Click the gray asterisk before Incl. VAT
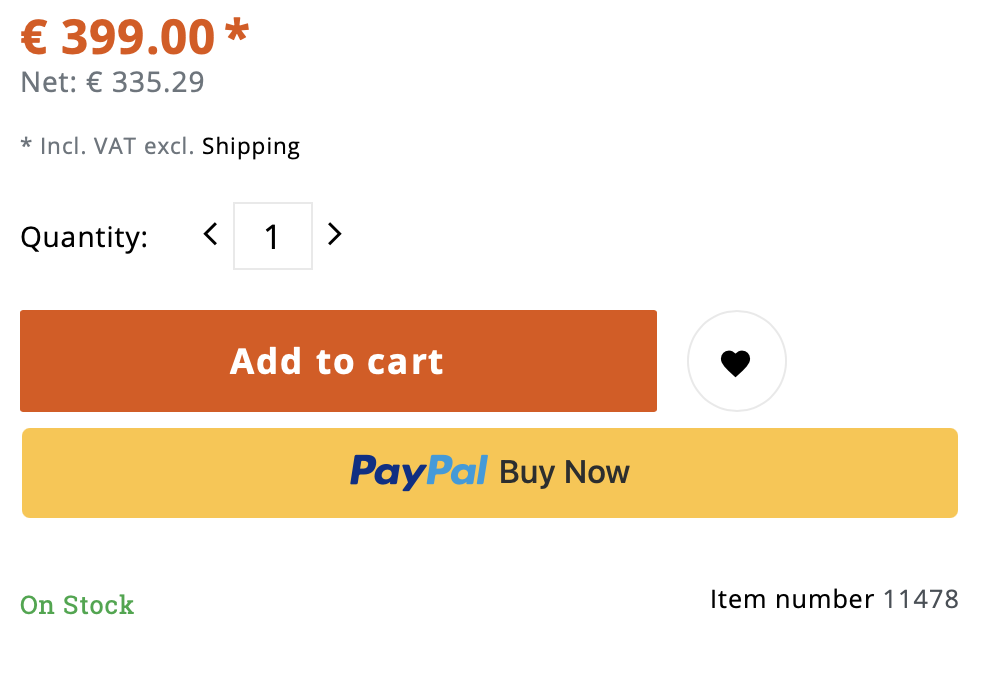This screenshot has height=674, width=996. pyautogui.click(x=26, y=145)
